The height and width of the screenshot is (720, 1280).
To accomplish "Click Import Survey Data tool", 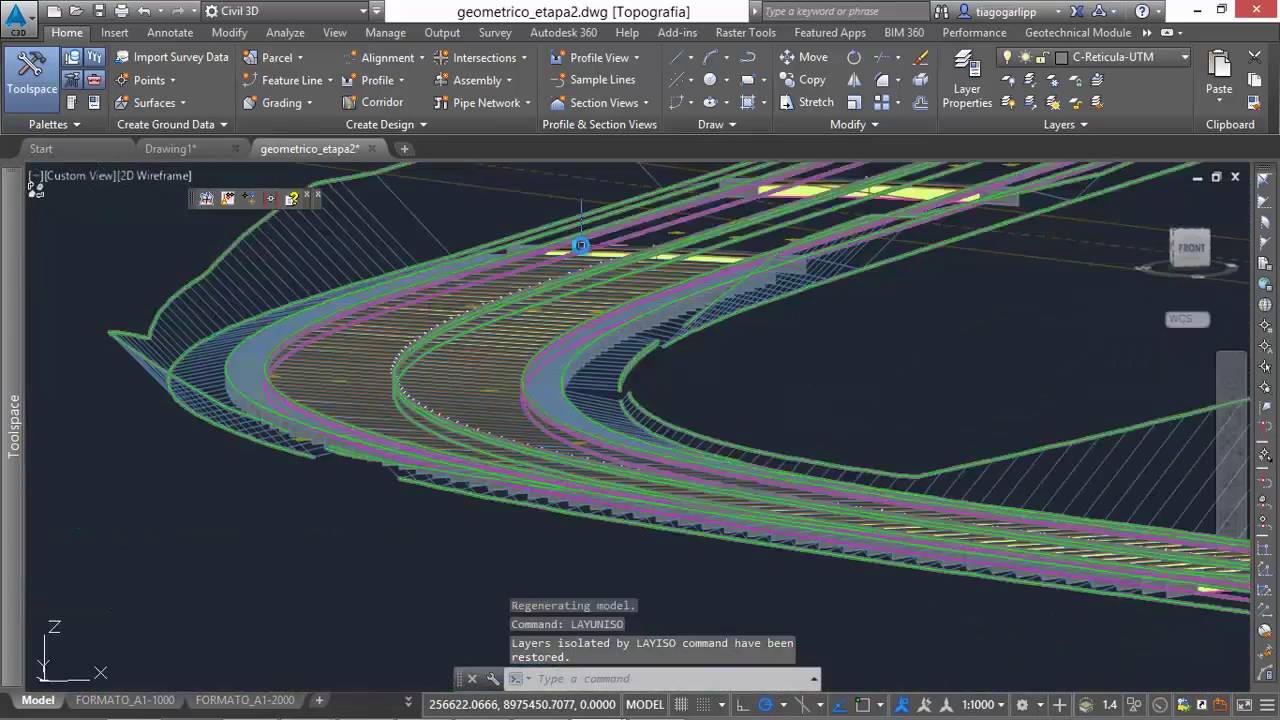I will pos(172,57).
